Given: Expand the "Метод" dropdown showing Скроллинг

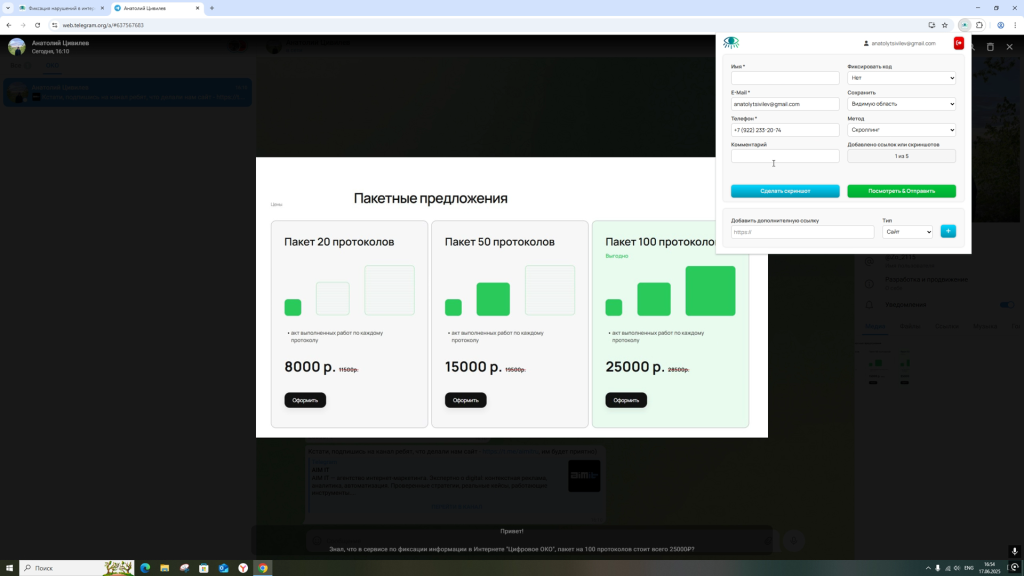Looking at the screenshot, I should pyautogui.click(x=901, y=130).
